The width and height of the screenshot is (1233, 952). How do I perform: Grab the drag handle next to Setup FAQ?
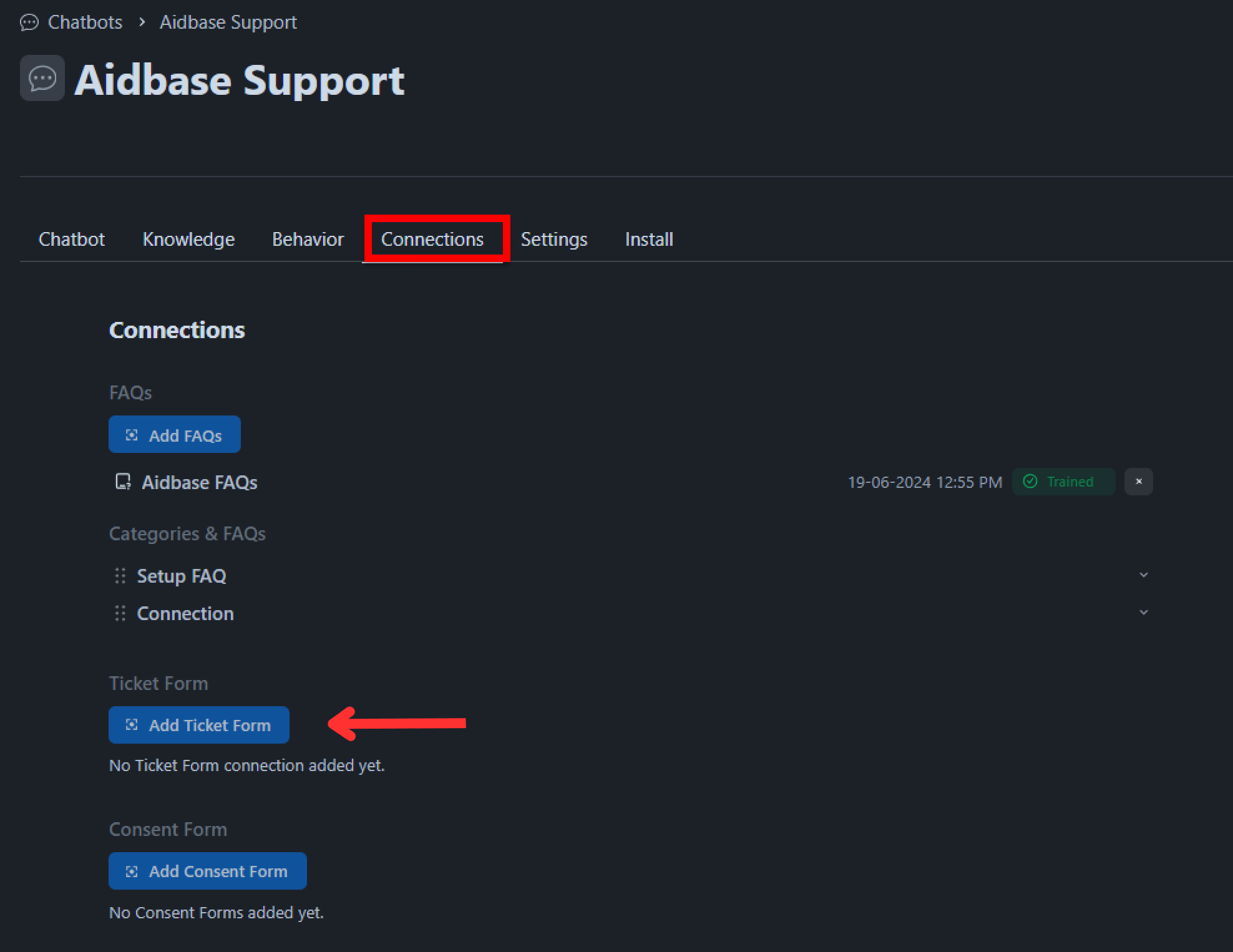120,576
